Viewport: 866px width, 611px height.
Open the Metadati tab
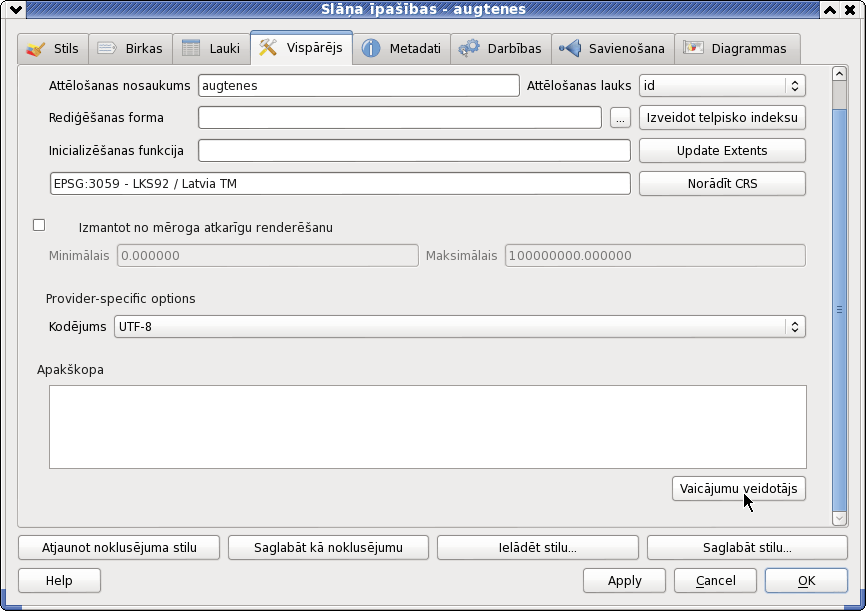(x=402, y=49)
